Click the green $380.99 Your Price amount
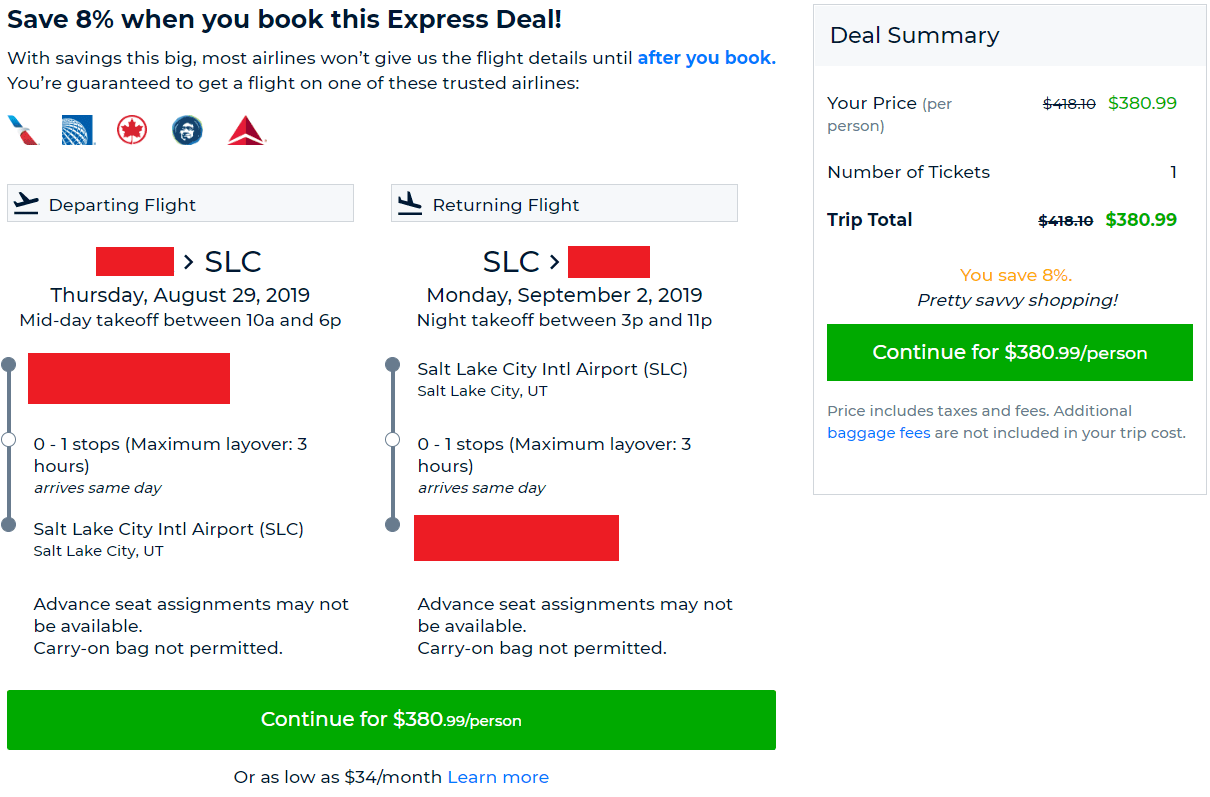Screen dimensions: 1210x797 pos(1142,103)
